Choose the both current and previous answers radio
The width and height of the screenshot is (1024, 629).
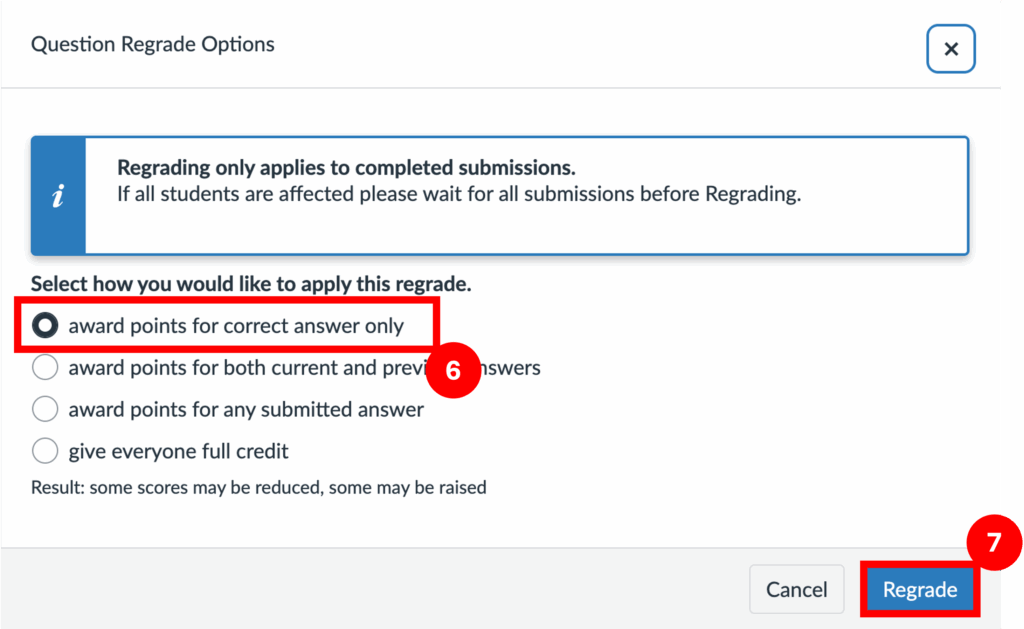tap(45, 368)
